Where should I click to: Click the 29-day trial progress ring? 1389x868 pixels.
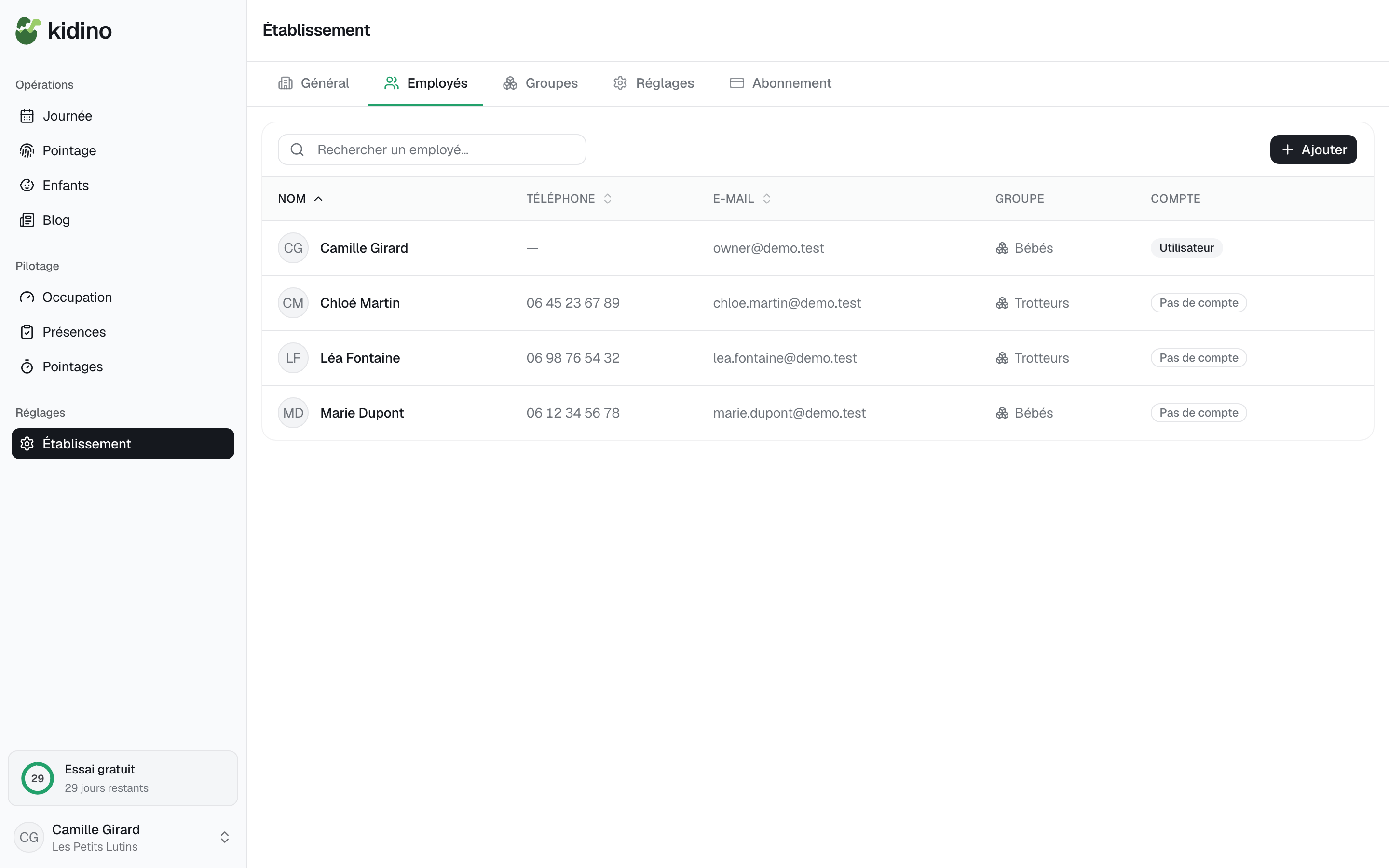[x=37, y=778]
